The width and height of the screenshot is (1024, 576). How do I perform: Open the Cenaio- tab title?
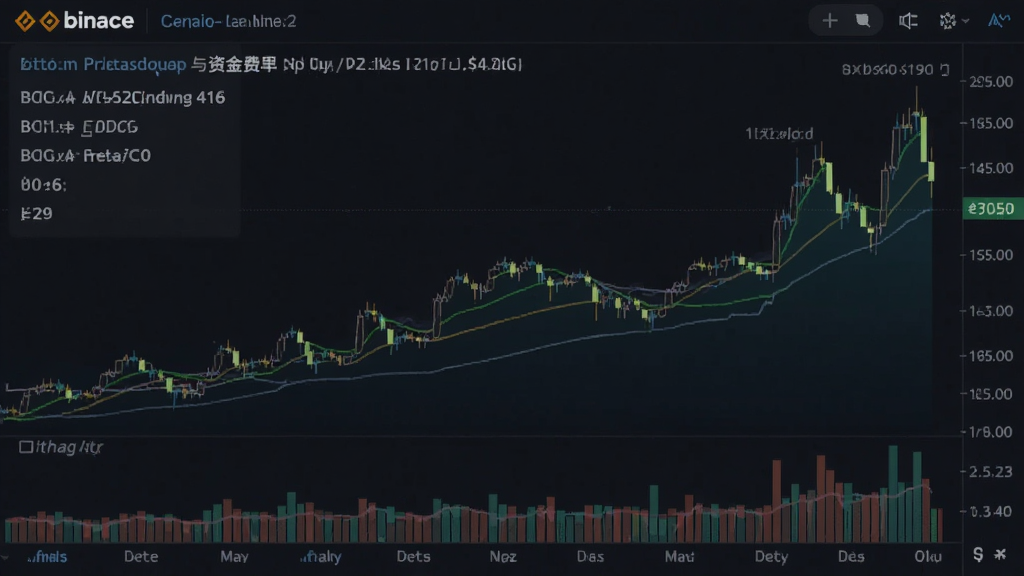coord(228,22)
